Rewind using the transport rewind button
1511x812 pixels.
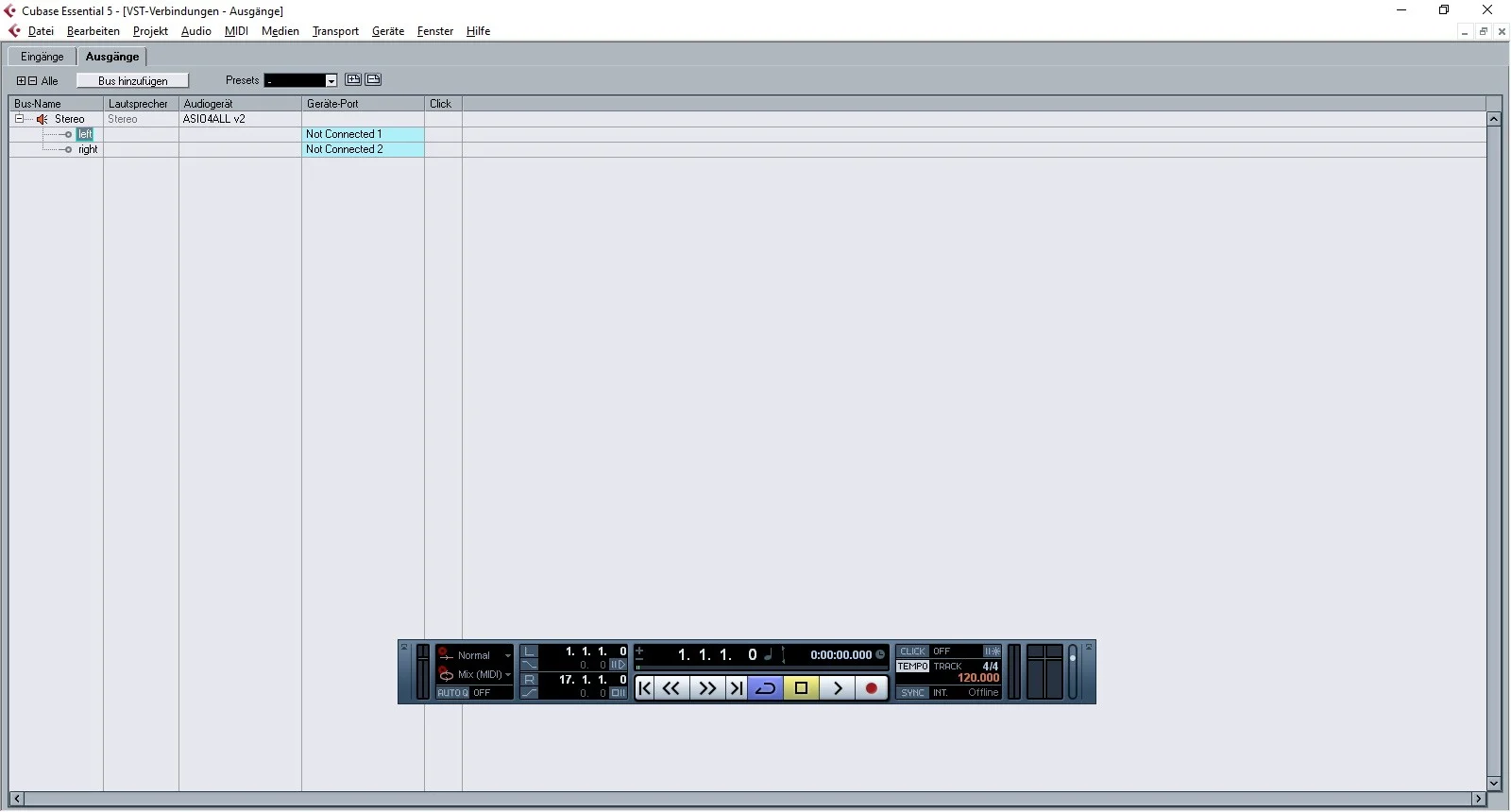point(671,688)
